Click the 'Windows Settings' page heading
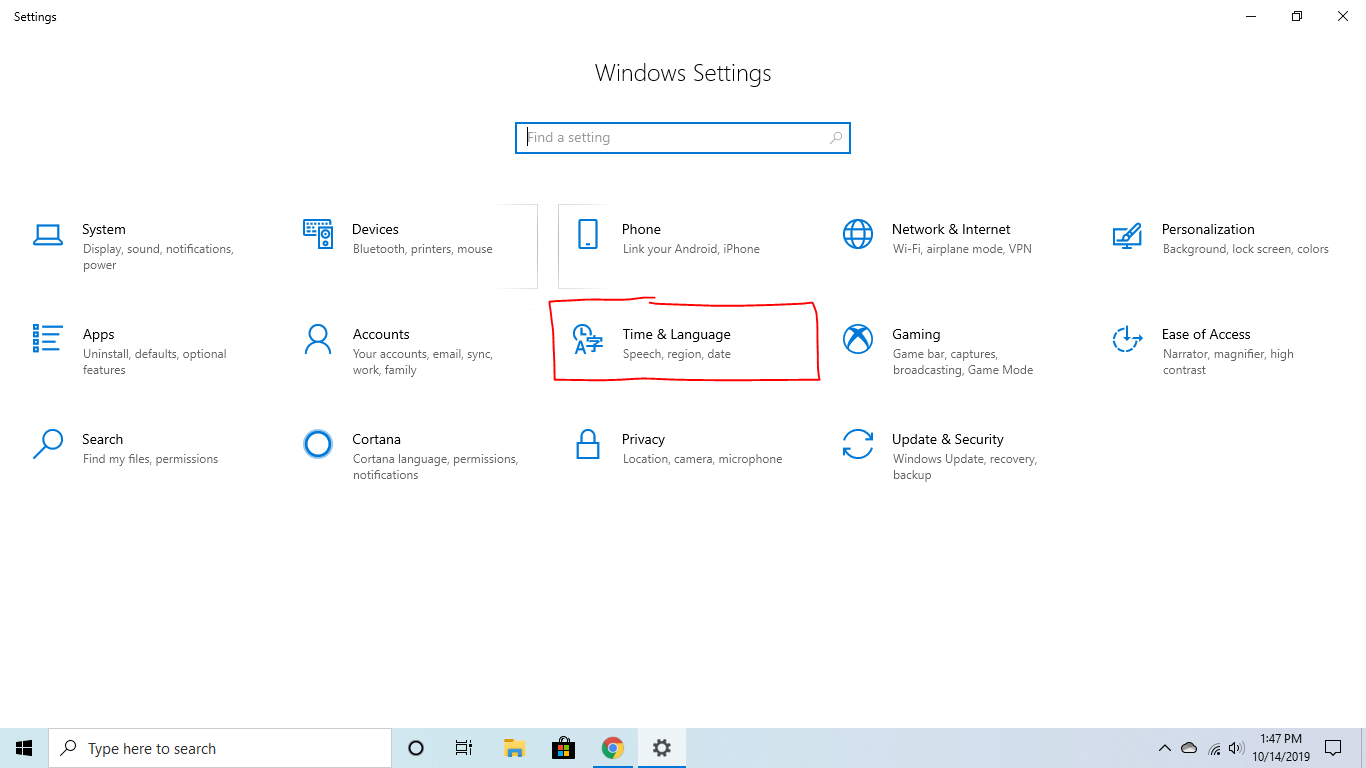 (683, 73)
